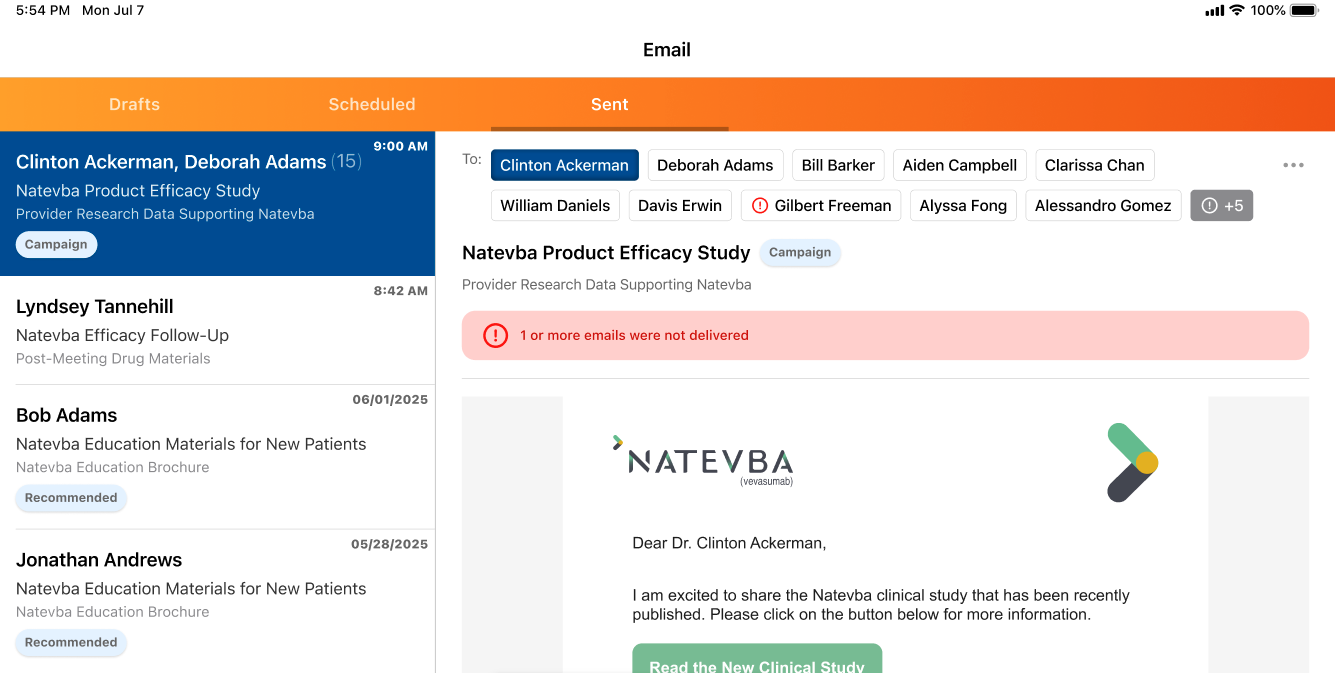Expand the +5 more recipients chip
1335x673 pixels.
[1221, 206]
